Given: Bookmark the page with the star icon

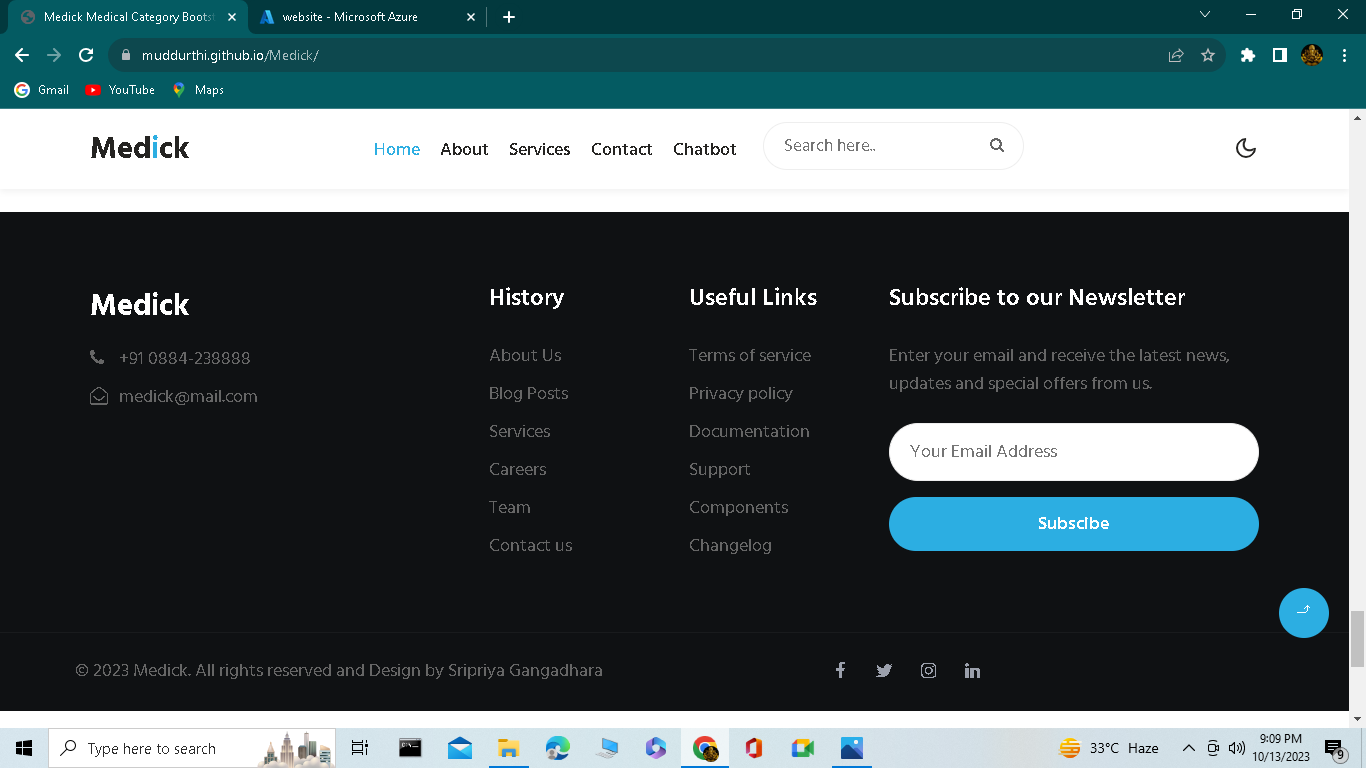Looking at the screenshot, I should coord(1209,55).
